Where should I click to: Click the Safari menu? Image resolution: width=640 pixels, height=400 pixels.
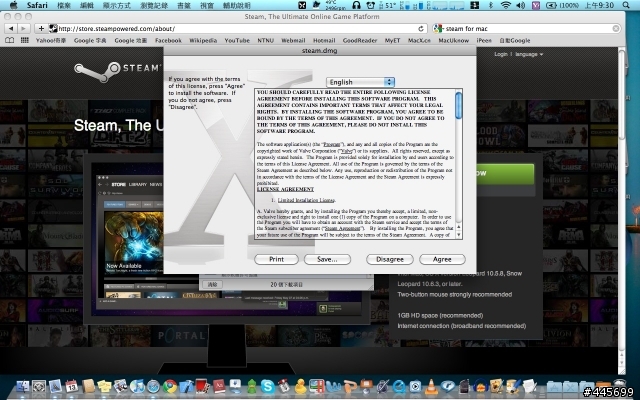pos(37,5)
